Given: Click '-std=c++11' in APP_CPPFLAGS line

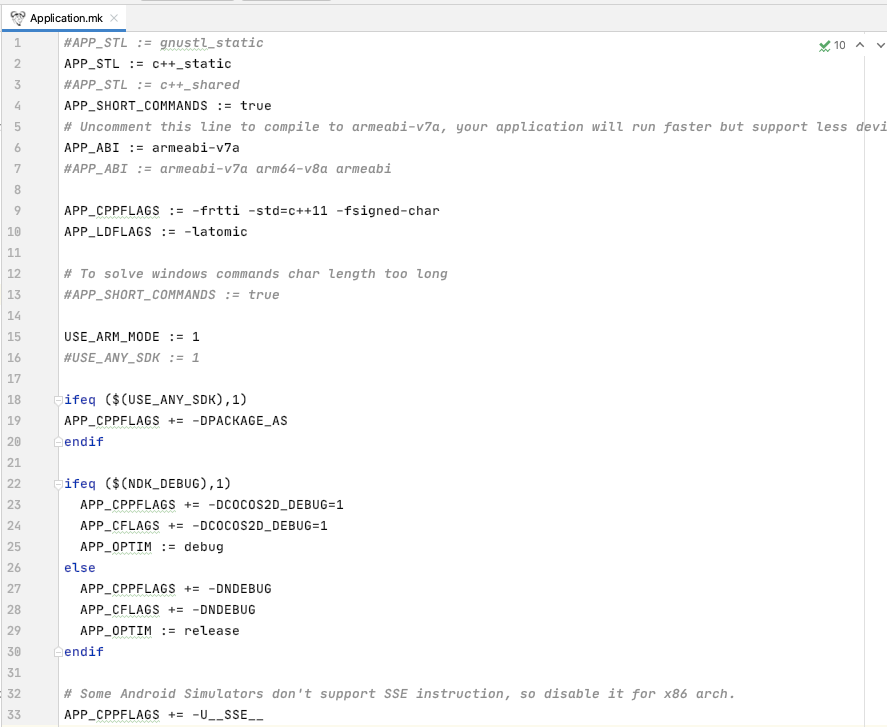Looking at the screenshot, I should 288,211.
